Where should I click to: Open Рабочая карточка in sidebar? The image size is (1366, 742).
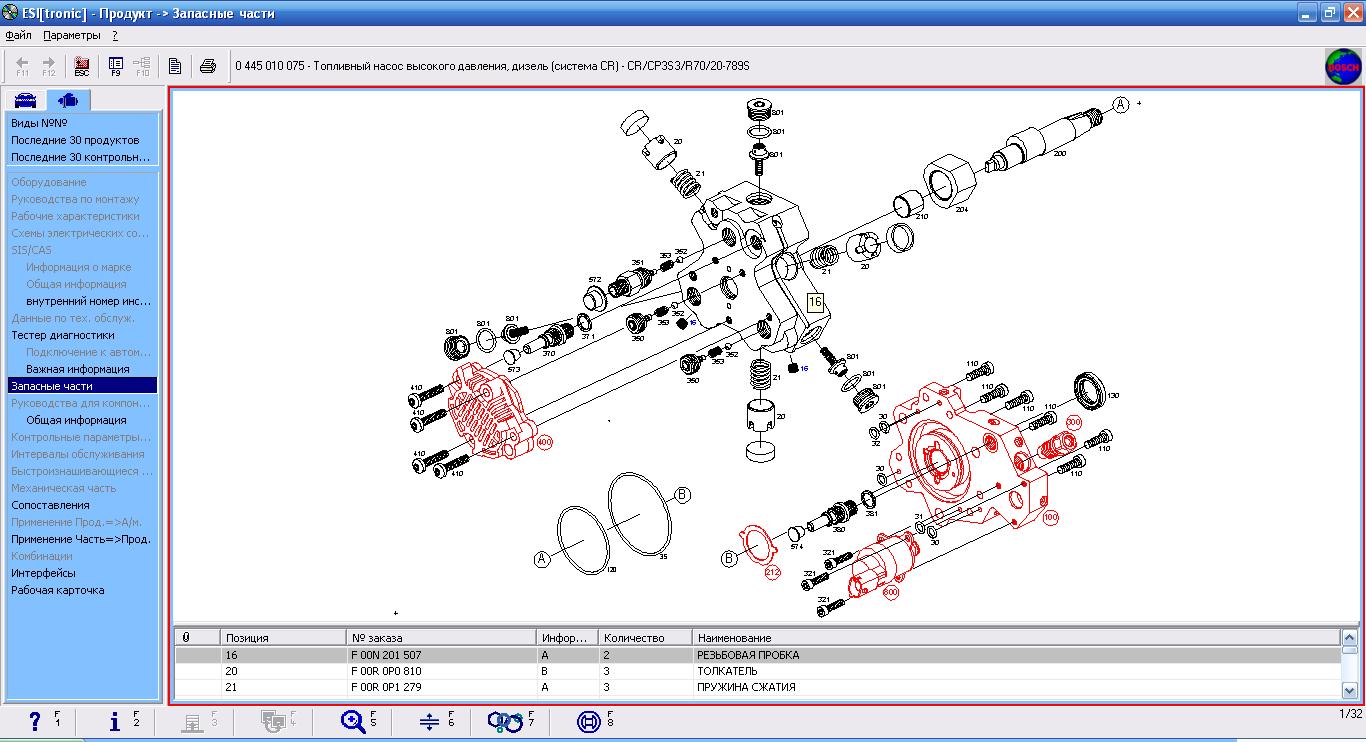click(58, 590)
